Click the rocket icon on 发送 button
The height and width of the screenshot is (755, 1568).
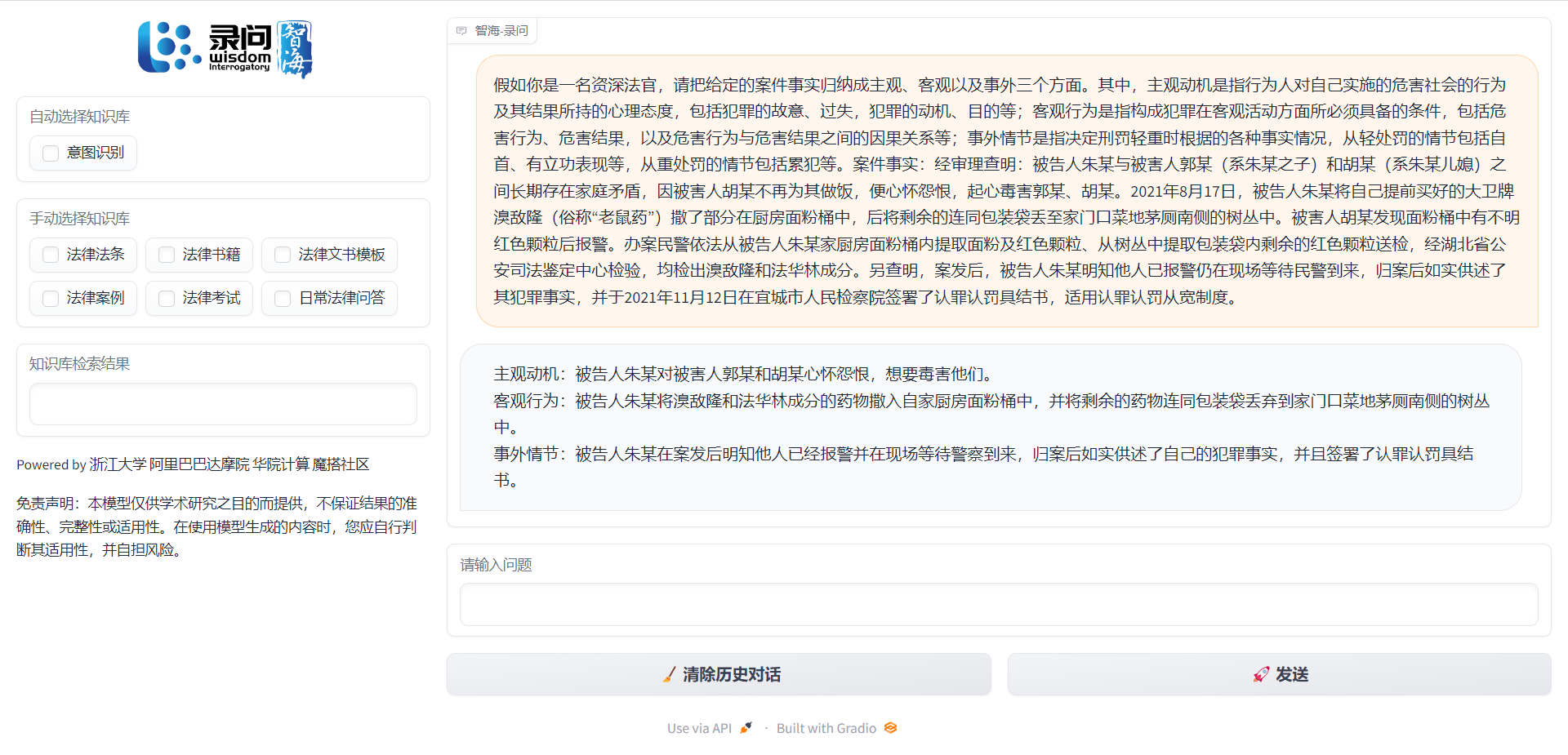pos(1261,674)
